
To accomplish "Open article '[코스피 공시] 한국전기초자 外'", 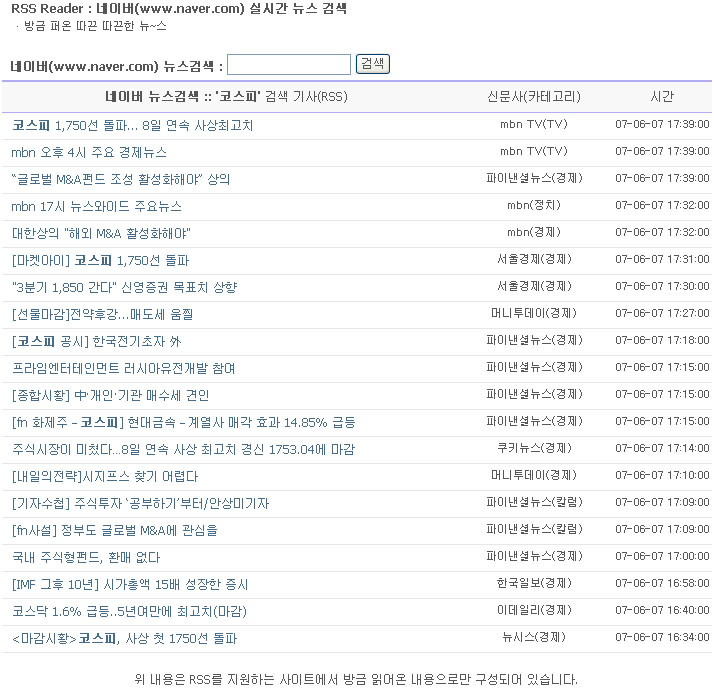I will pos(97,341).
